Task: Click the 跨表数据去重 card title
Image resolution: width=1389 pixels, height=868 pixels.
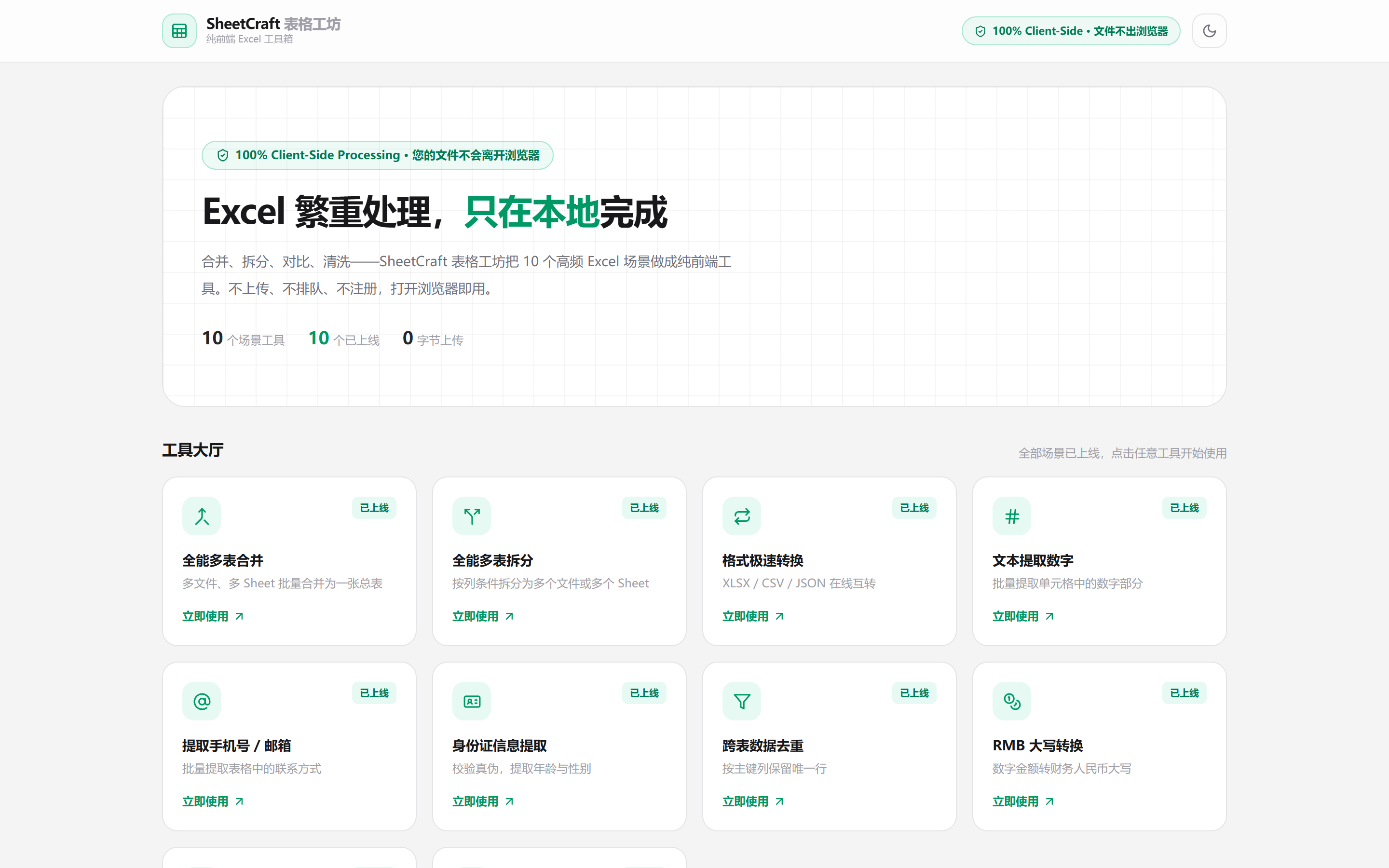Action: coord(763,746)
